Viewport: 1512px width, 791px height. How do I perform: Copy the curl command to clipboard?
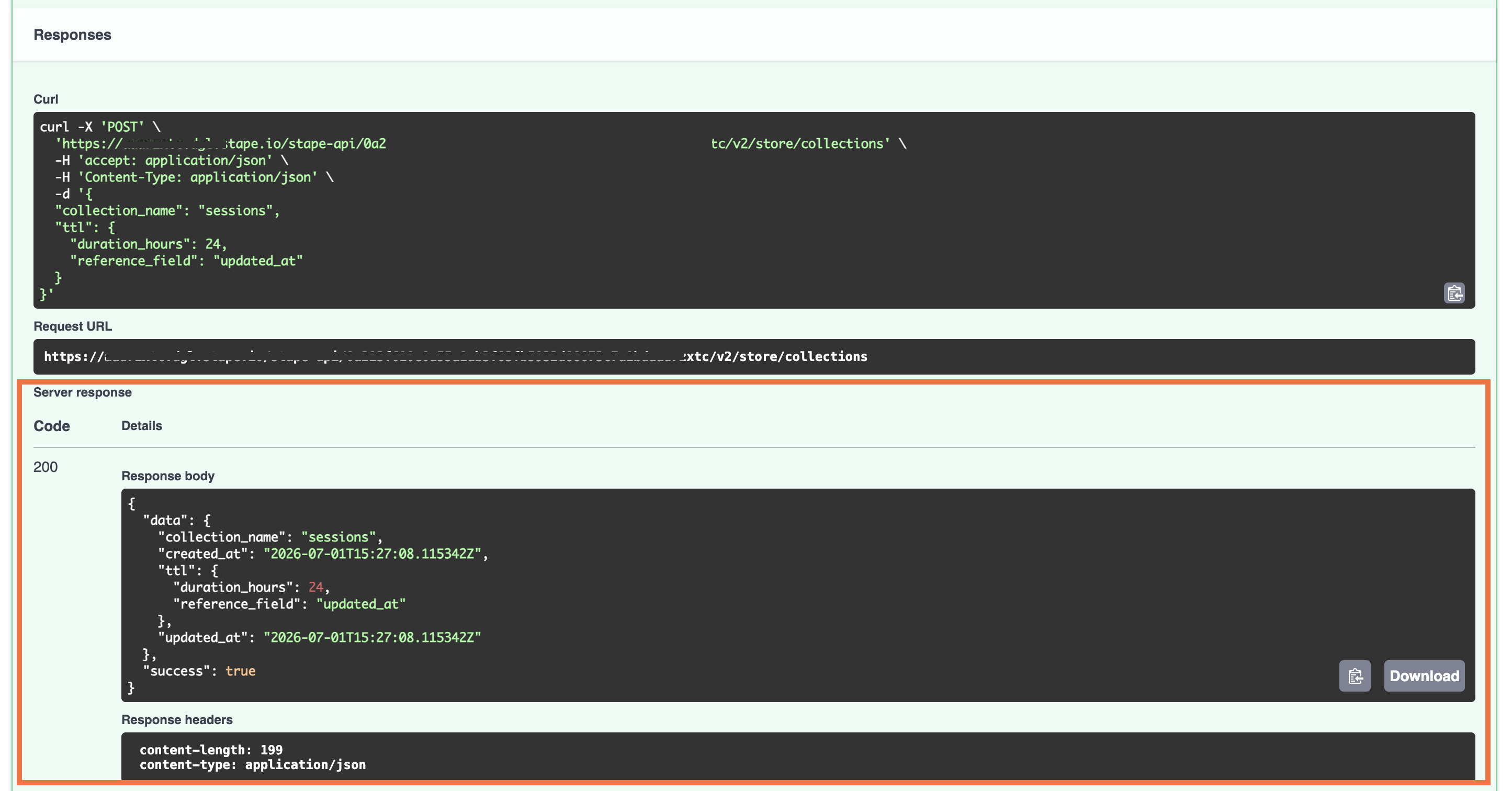tap(1454, 293)
